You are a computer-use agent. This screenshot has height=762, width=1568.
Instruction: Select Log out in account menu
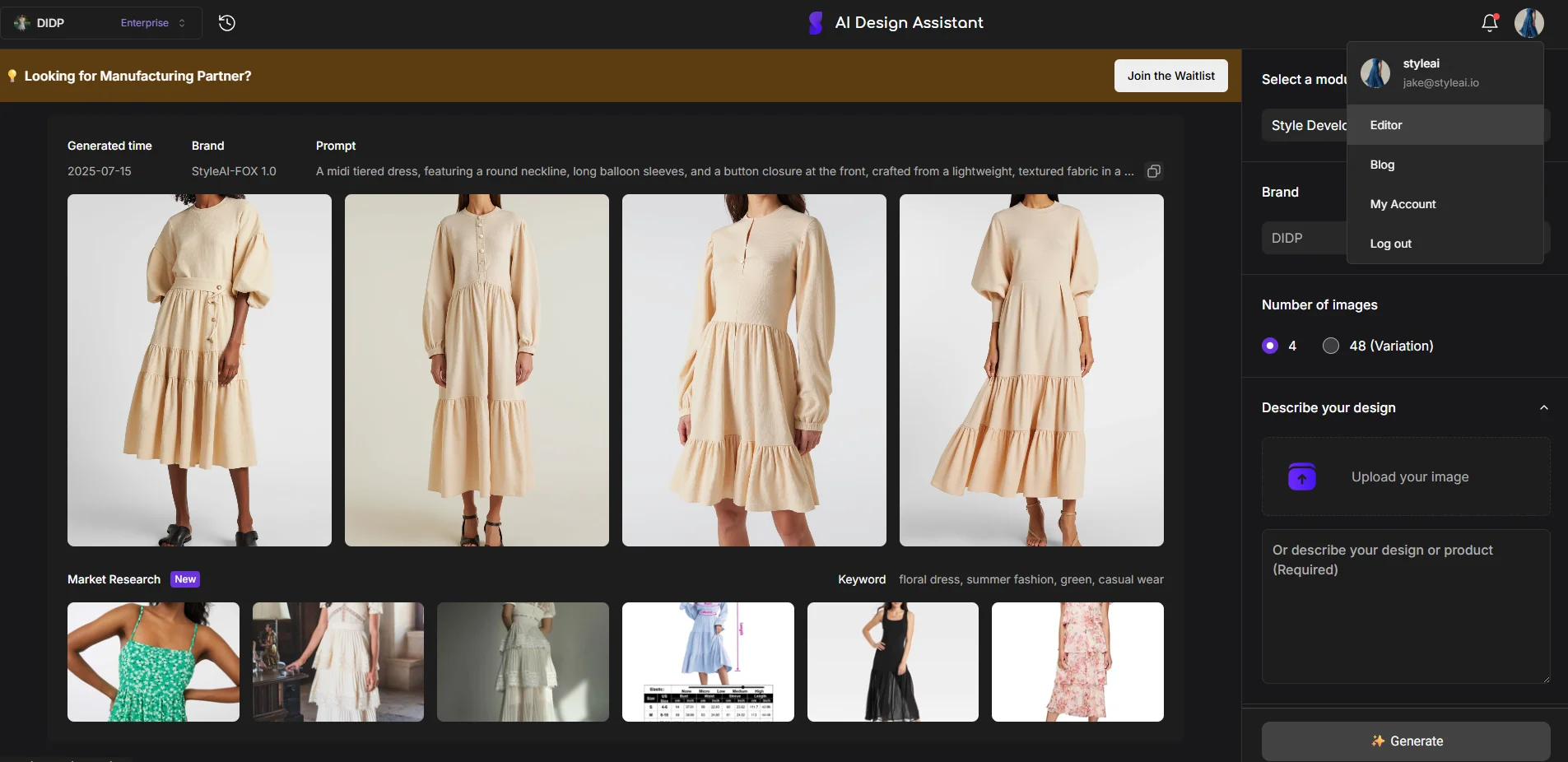pos(1390,244)
